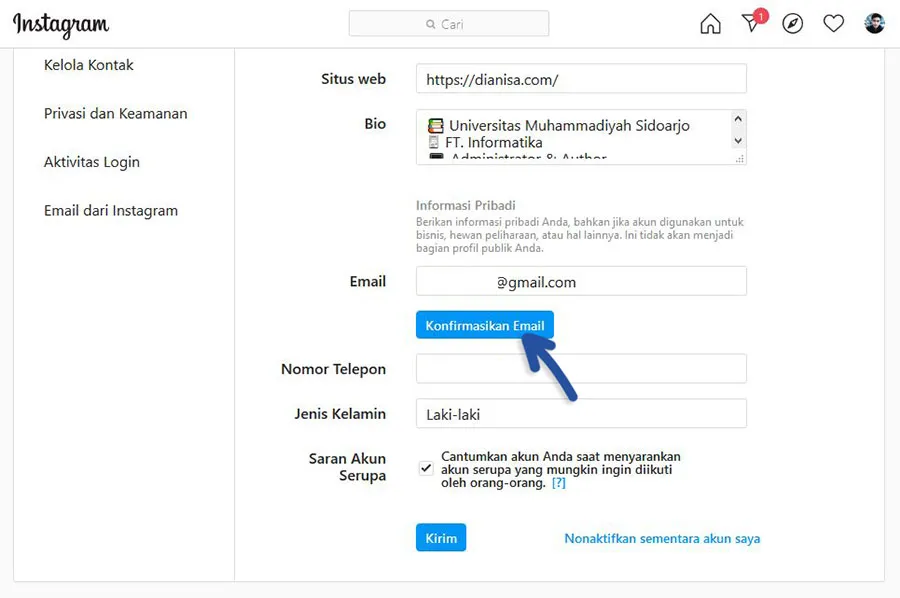Open the Instagram home feed icon
This screenshot has width=900, height=598.
tap(710, 23)
